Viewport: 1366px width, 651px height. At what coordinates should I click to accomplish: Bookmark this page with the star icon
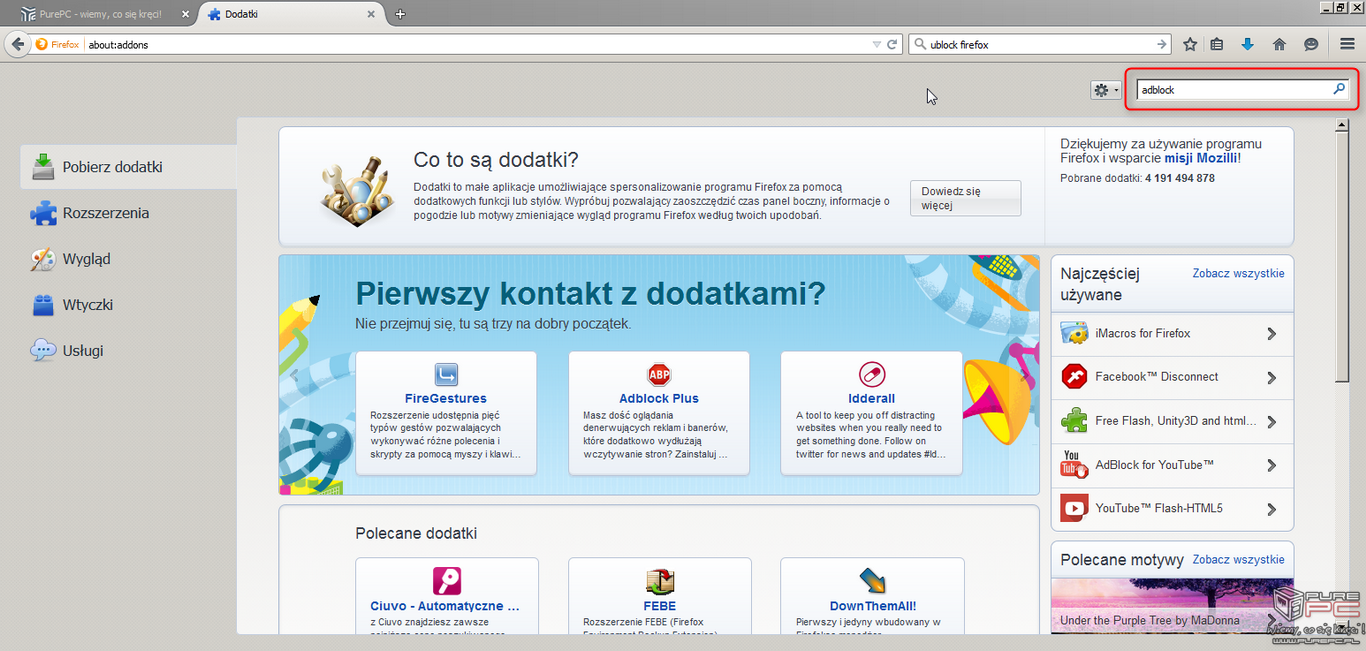[x=1190, y=45]
